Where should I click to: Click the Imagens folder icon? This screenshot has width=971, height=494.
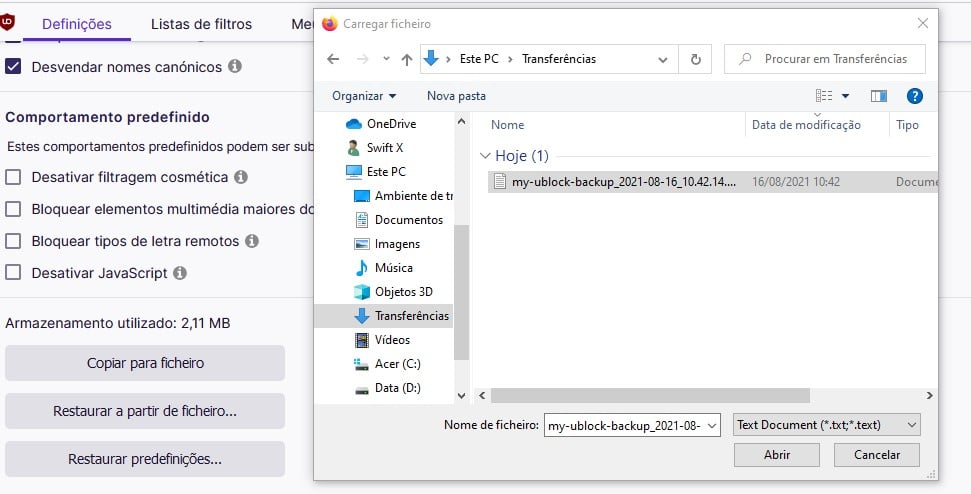pos(362,244)
